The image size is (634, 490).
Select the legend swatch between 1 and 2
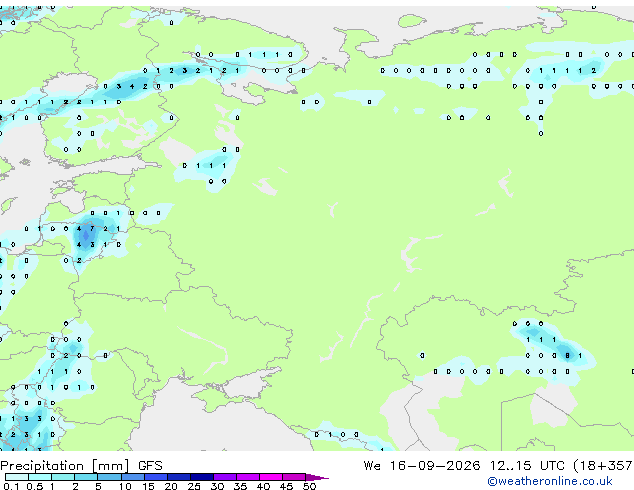[63, 477]
